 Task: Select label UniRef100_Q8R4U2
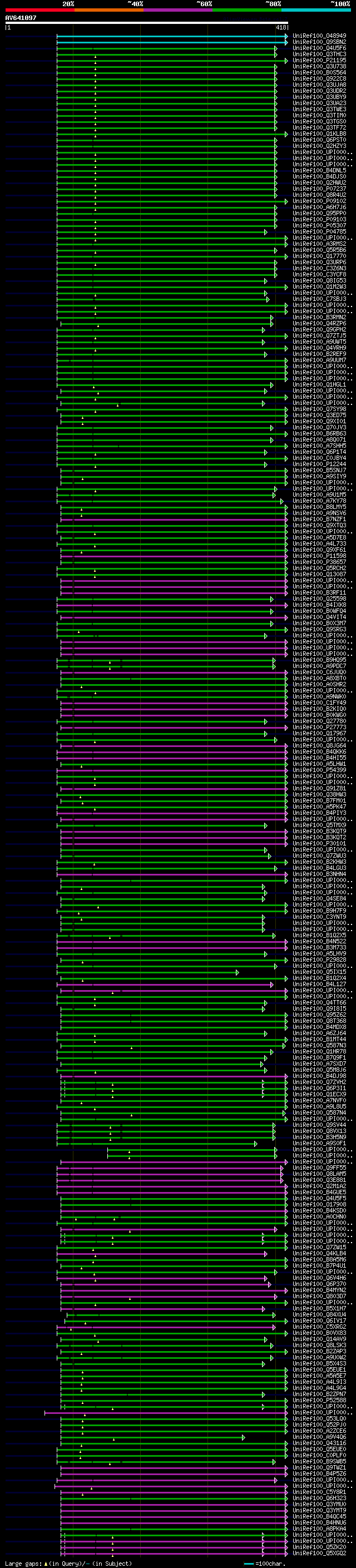click(x=319, y=195)
